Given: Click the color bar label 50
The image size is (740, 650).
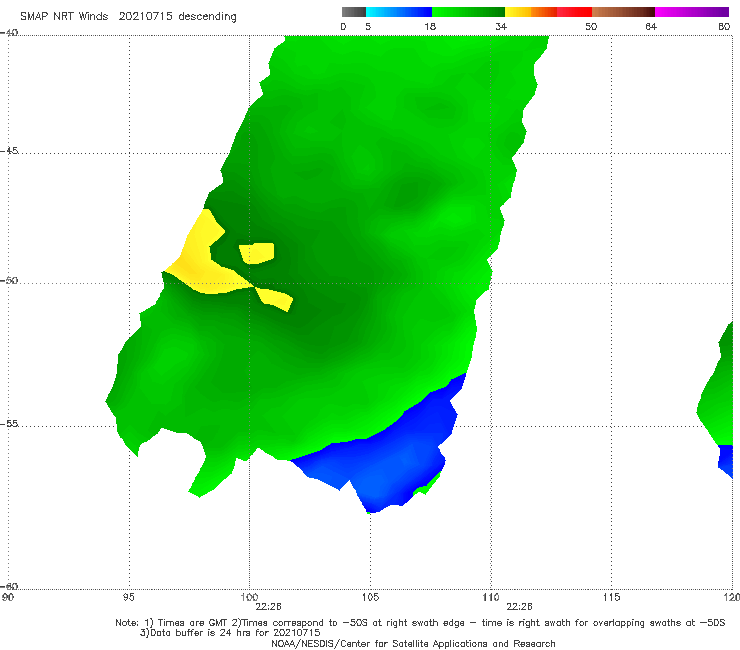Looking at the screenshot, I should point(591,26).
